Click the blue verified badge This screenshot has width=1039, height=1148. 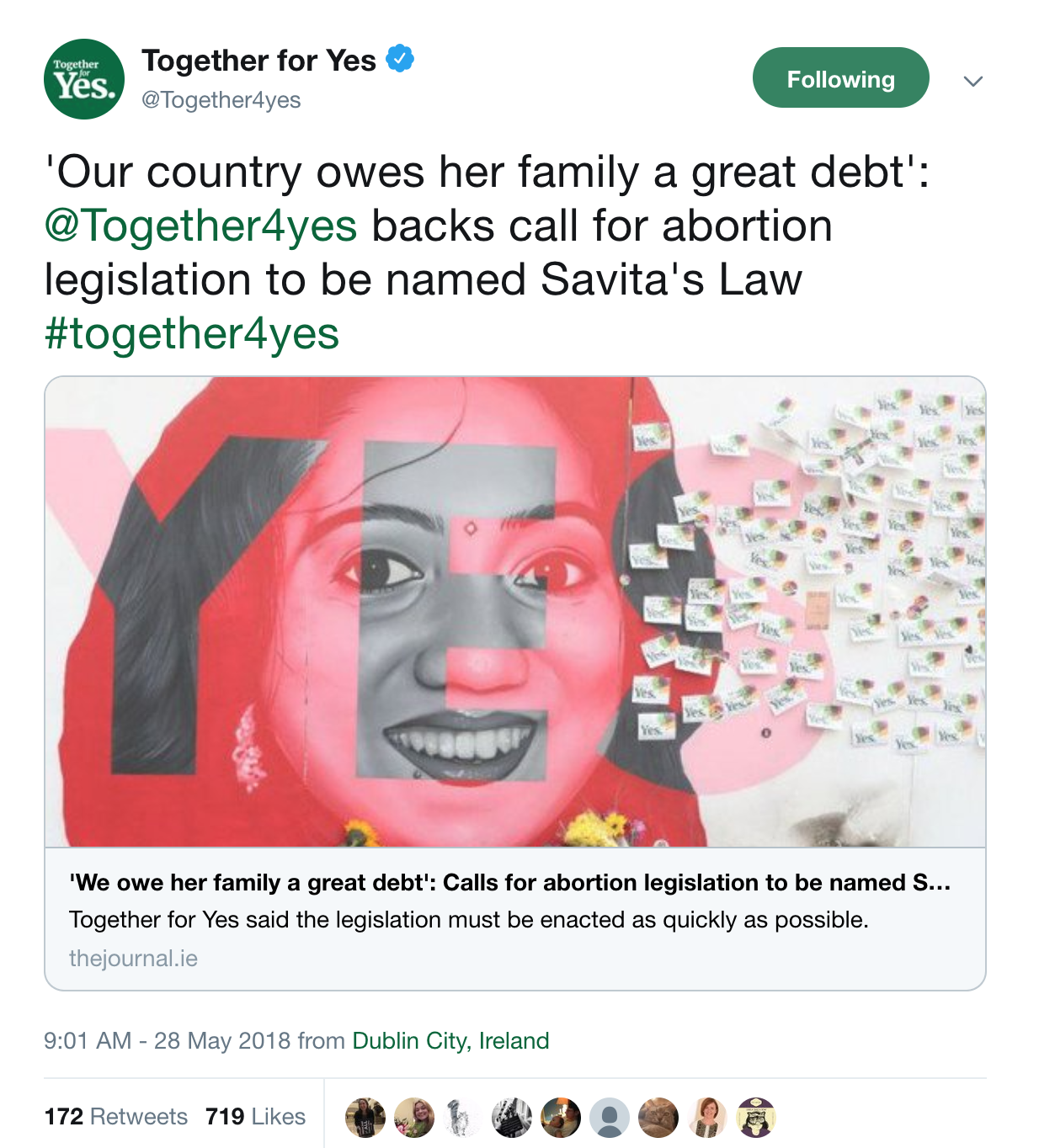[400, 60]
